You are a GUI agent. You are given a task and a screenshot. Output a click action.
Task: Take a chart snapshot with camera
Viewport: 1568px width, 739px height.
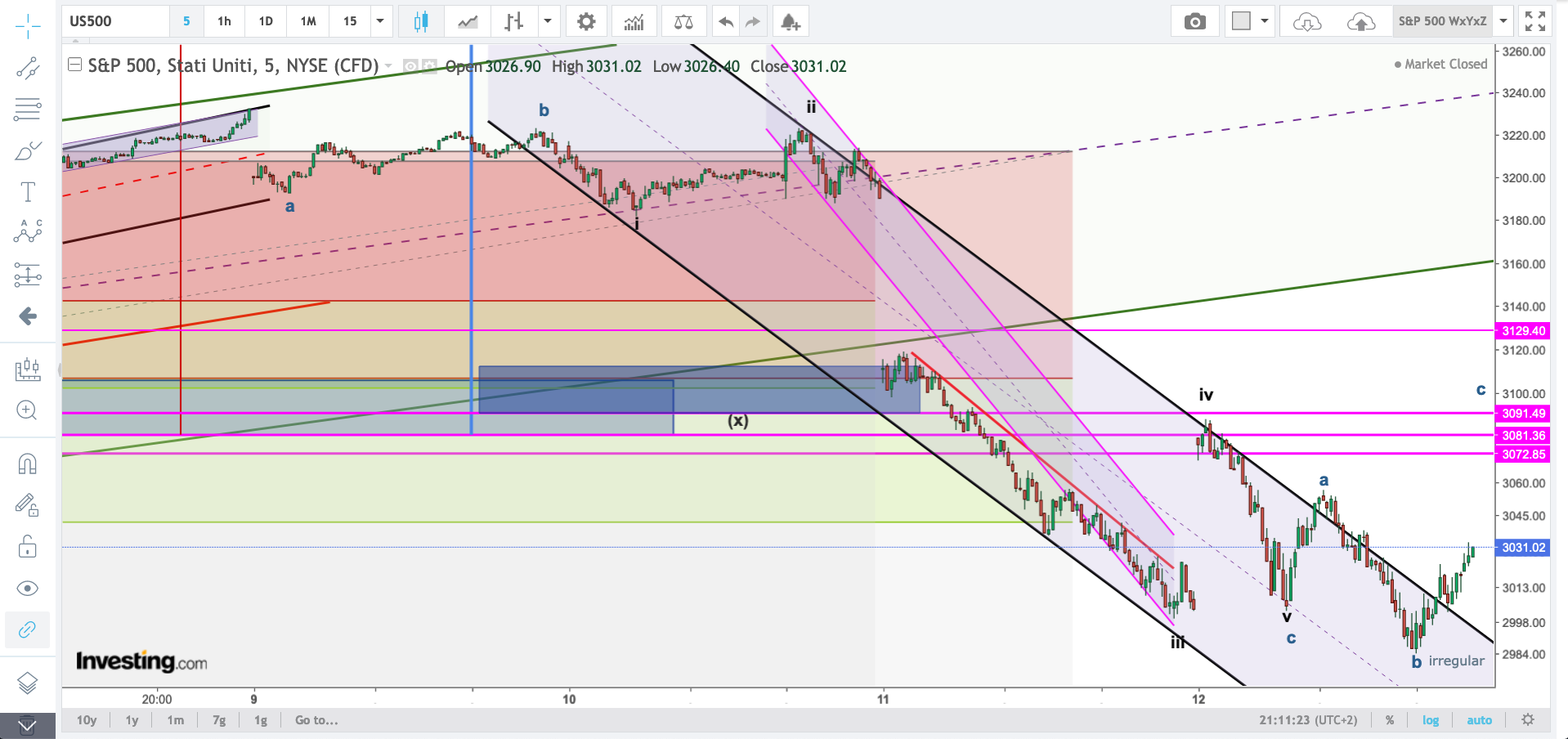pos(1194,22)
